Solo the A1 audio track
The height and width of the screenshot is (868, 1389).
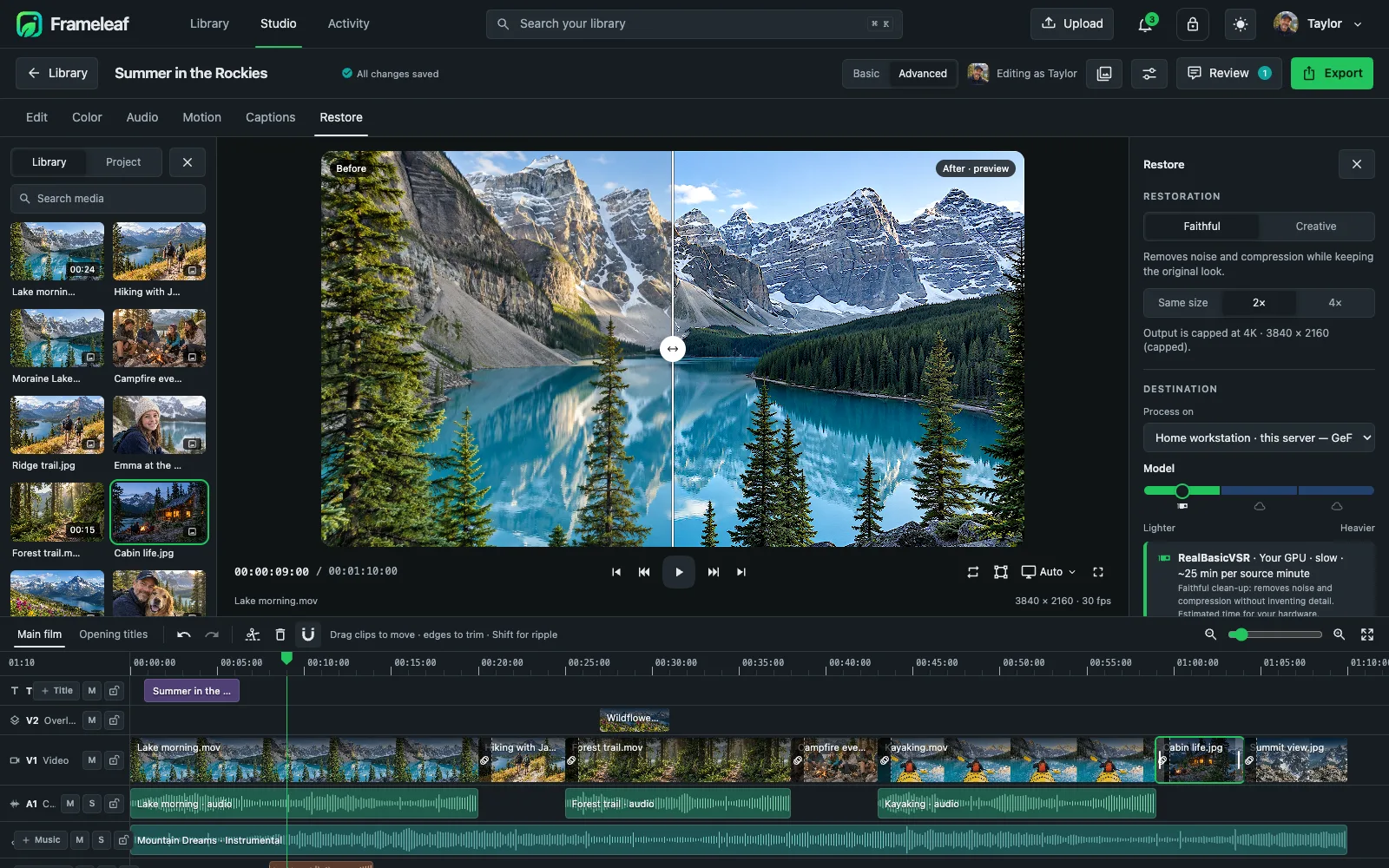(x=92, y=804)
